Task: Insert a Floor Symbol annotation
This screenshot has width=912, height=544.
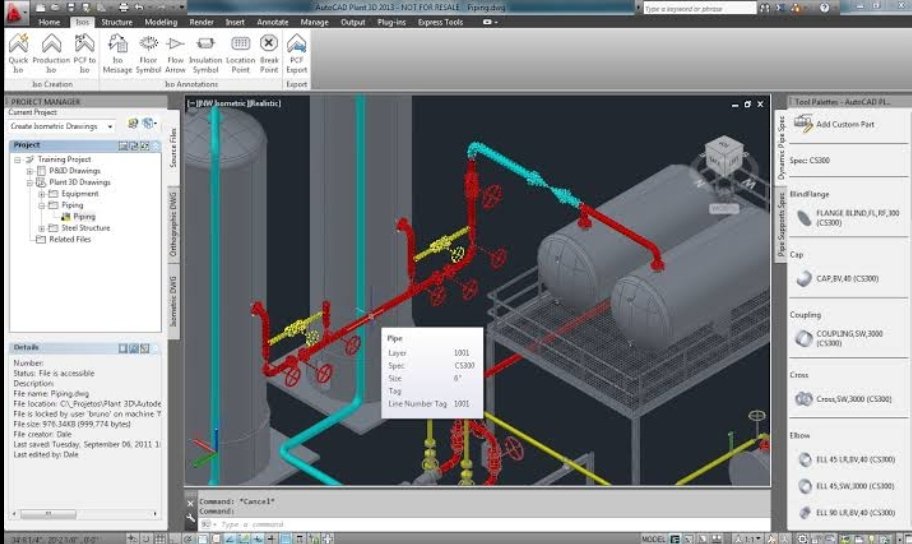Action: tap(148, 44)
